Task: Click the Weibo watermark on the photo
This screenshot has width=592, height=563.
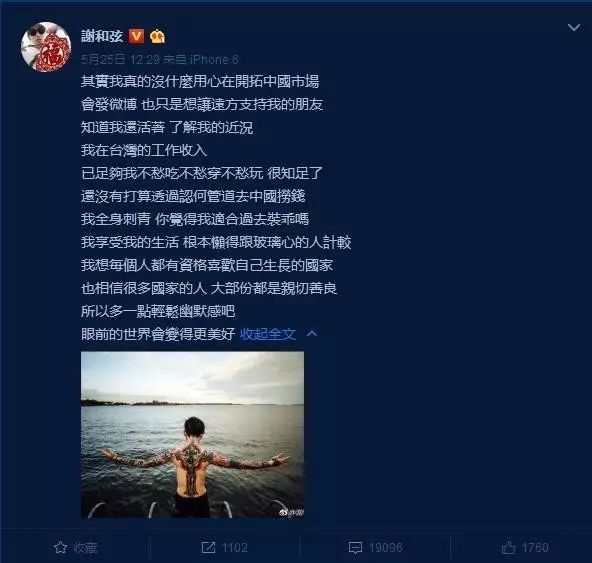Action: click(291, 512)
